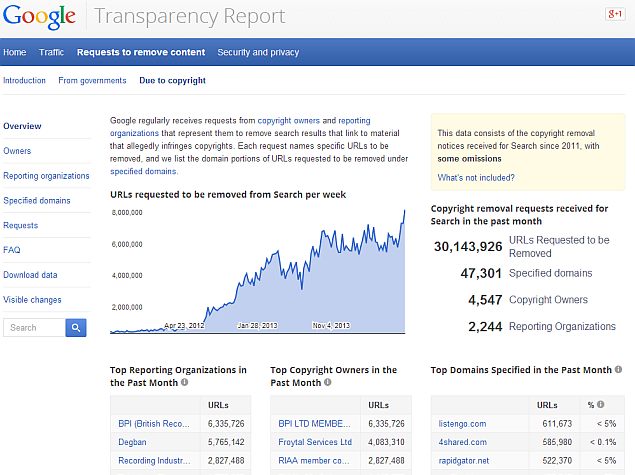Open Recording Industr... organization link
Screen dimensions: 635x475
(154, 460)
